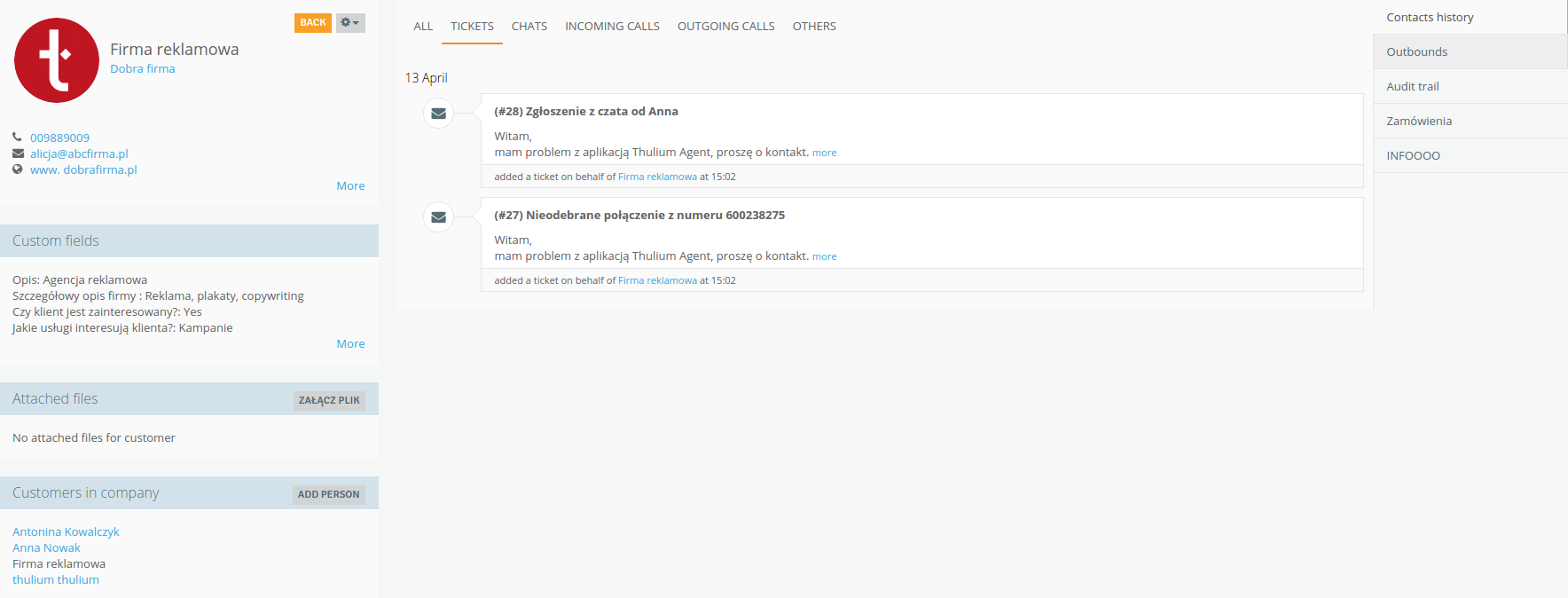Click the envelope icon of ticket #28

click(x=438, y=114)
